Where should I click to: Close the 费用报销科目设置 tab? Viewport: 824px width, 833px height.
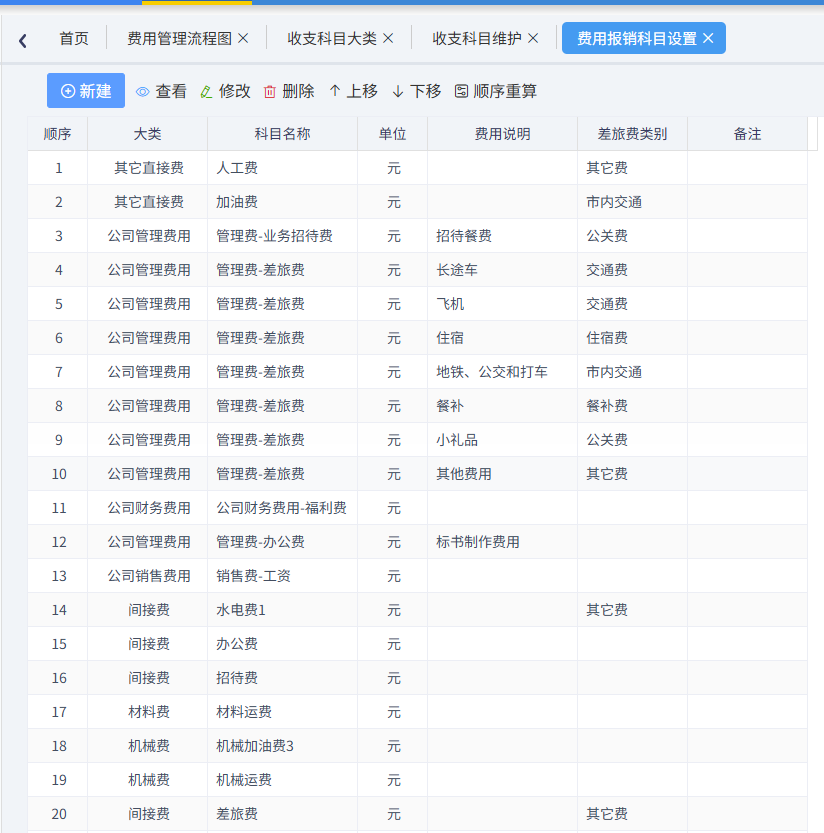coord(708,38)
